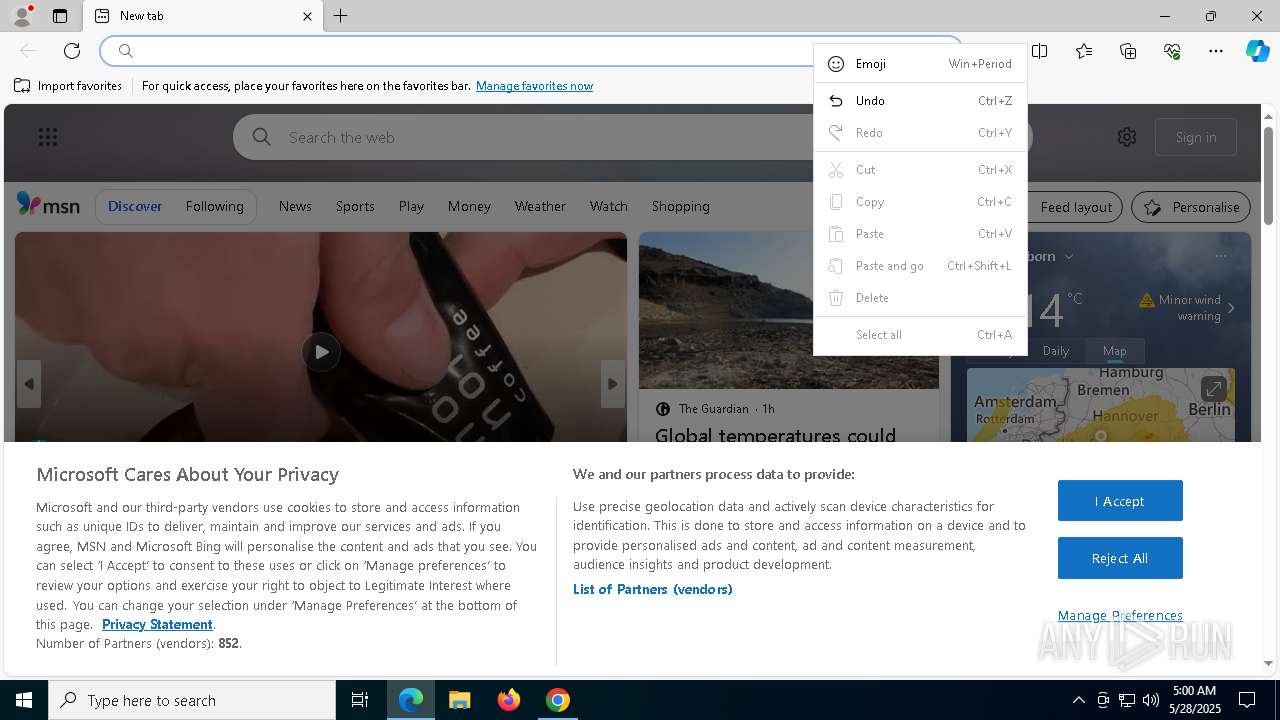Open the Money category
1280x720 pixels.
pos(469,206)
